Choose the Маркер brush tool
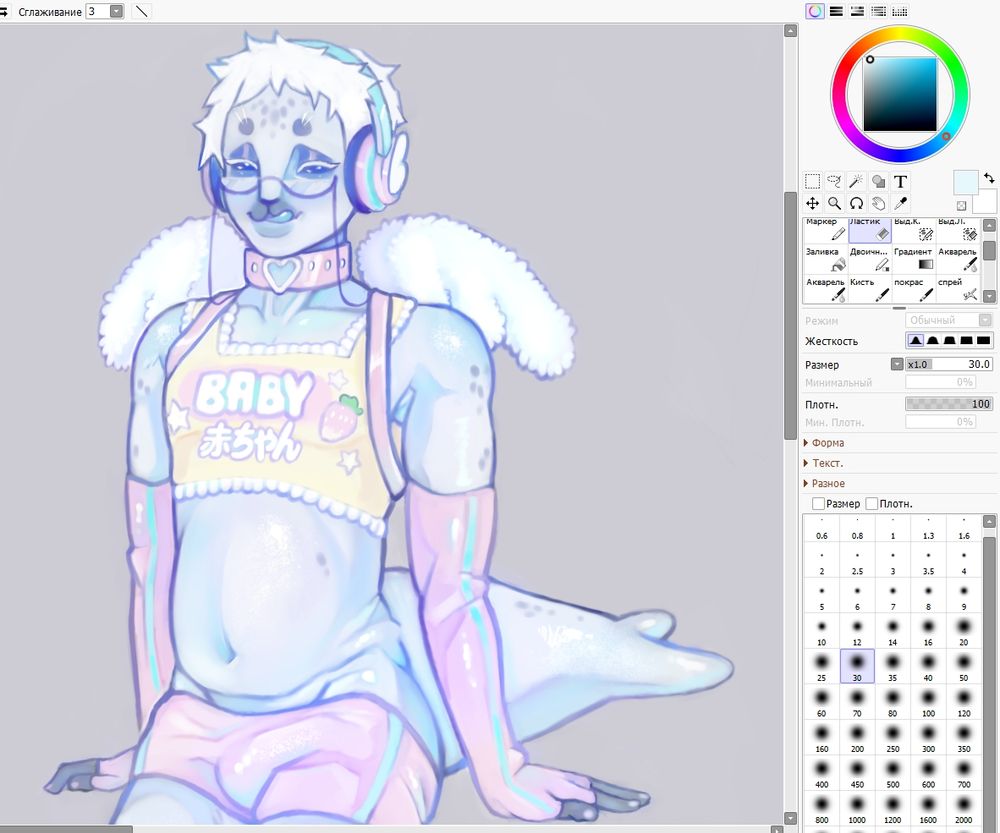 (x=825, y=230)
